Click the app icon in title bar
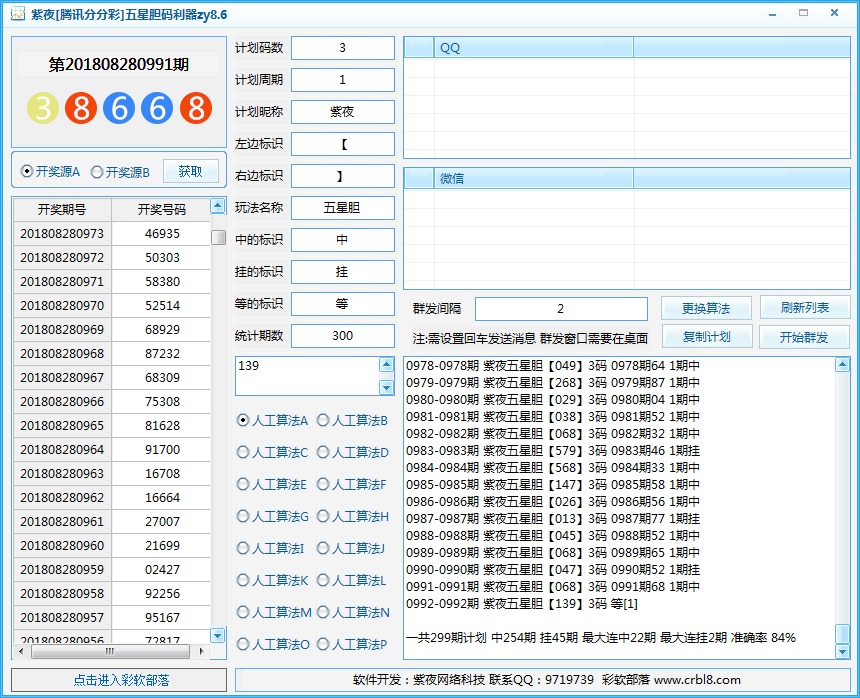Screen dimensions: 860x698 (x=16, y=15)
